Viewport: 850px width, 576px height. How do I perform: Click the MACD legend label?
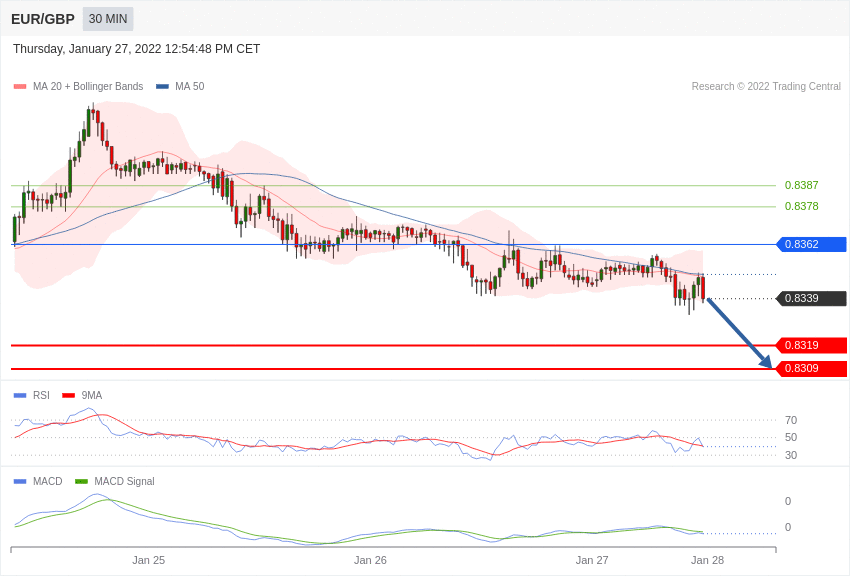pos(48,482)
